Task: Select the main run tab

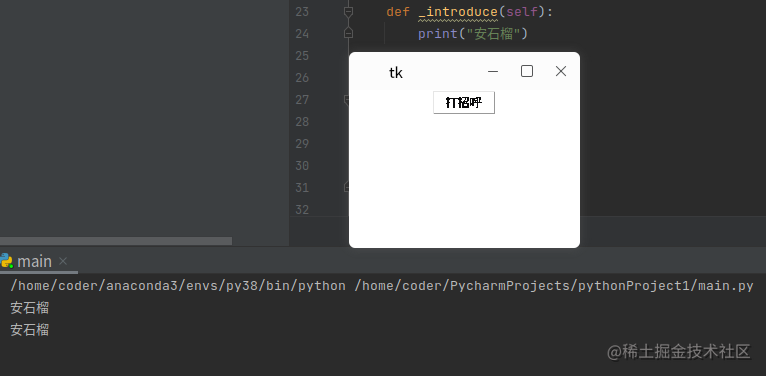Action: (x=34, y=261)
